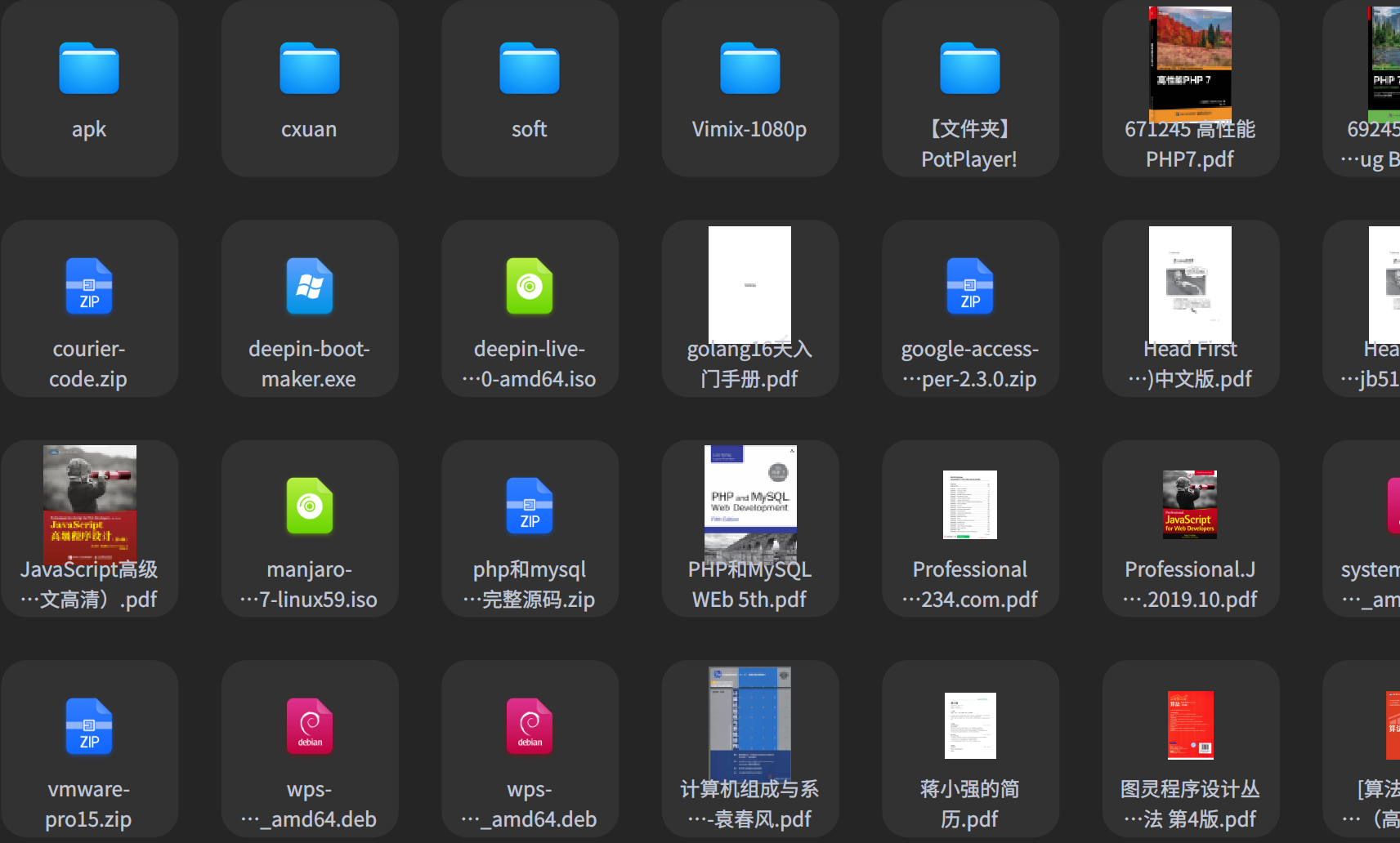Select the ZIP icon of courier-code.zip

pyautogui.click(x=89, y=286)
